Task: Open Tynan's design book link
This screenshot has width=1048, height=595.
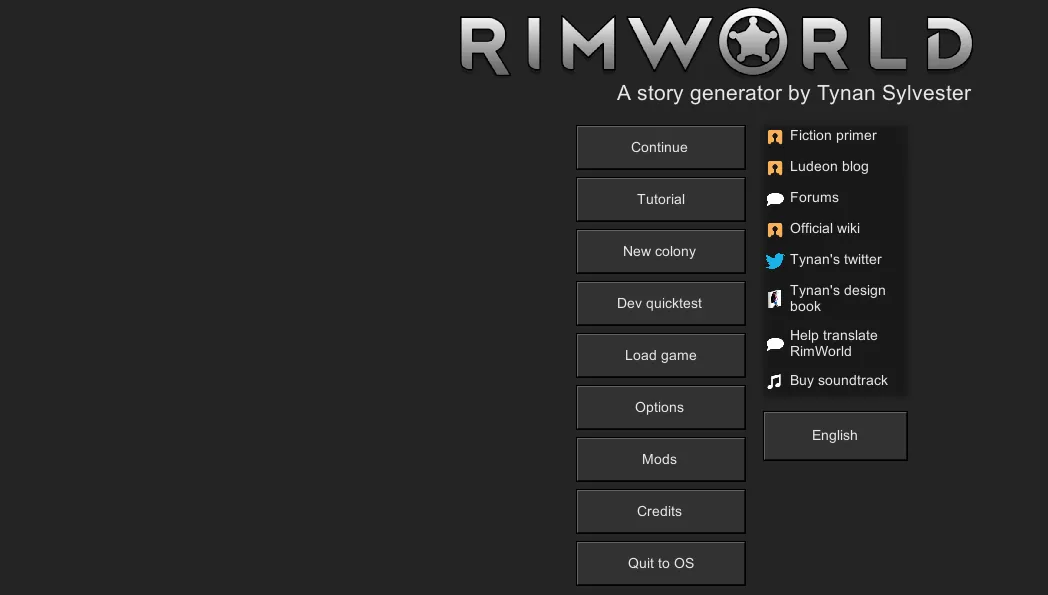Action: pos(837,298)
